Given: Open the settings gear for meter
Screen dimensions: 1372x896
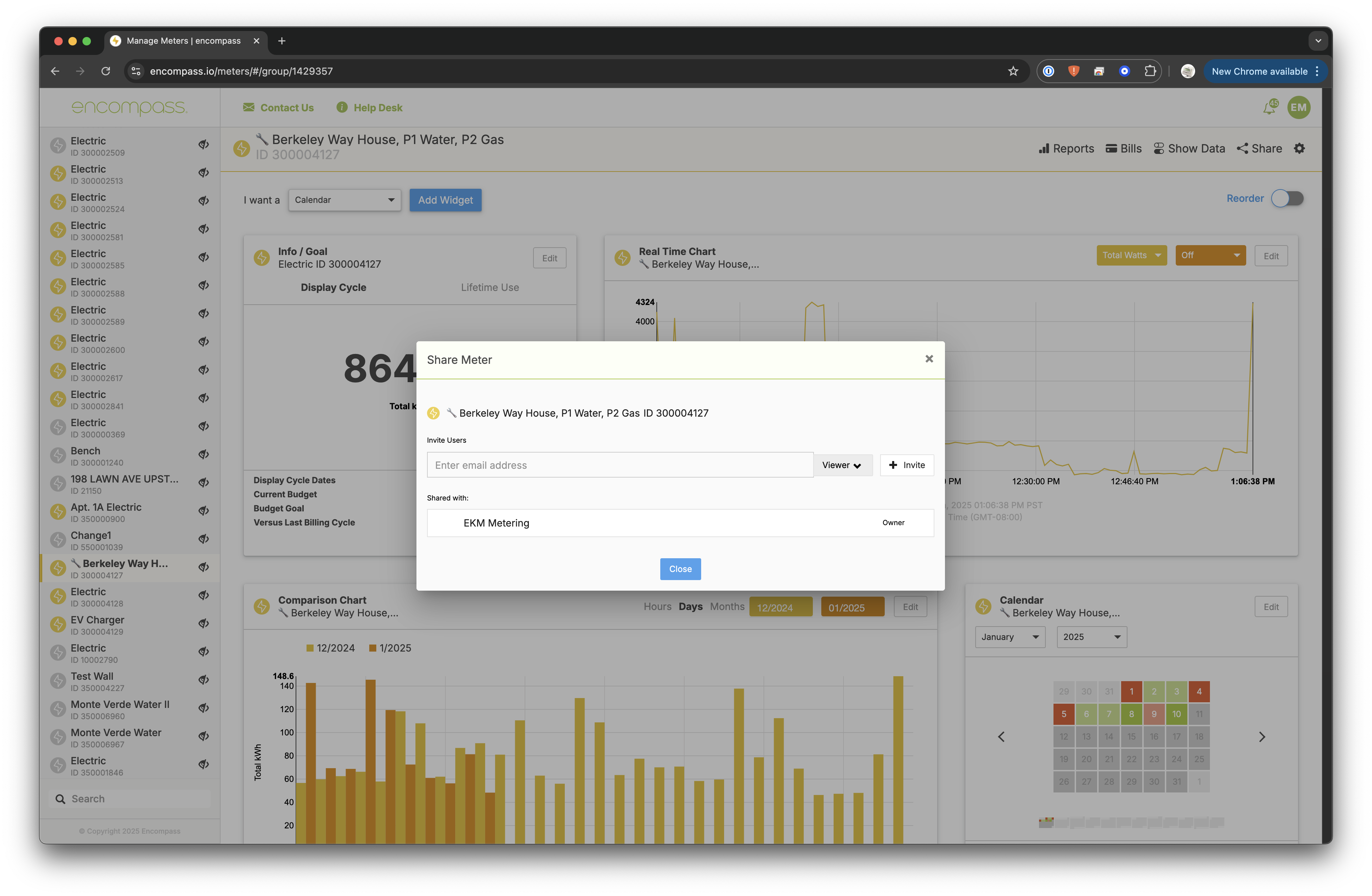Looking at the screenshot, I should click(x=1299, y=149).
